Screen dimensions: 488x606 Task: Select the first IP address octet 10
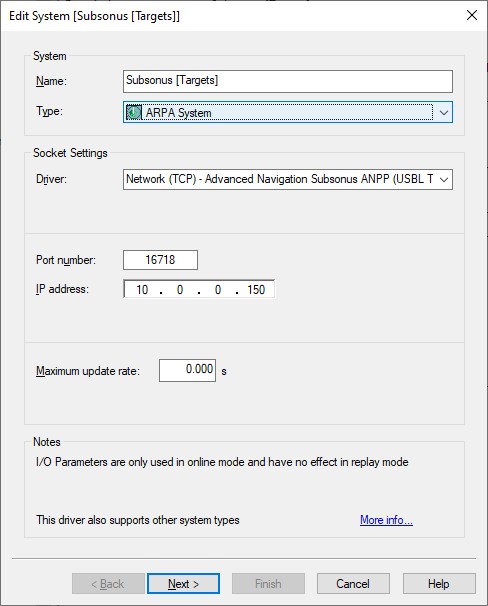tap(142, 289)
